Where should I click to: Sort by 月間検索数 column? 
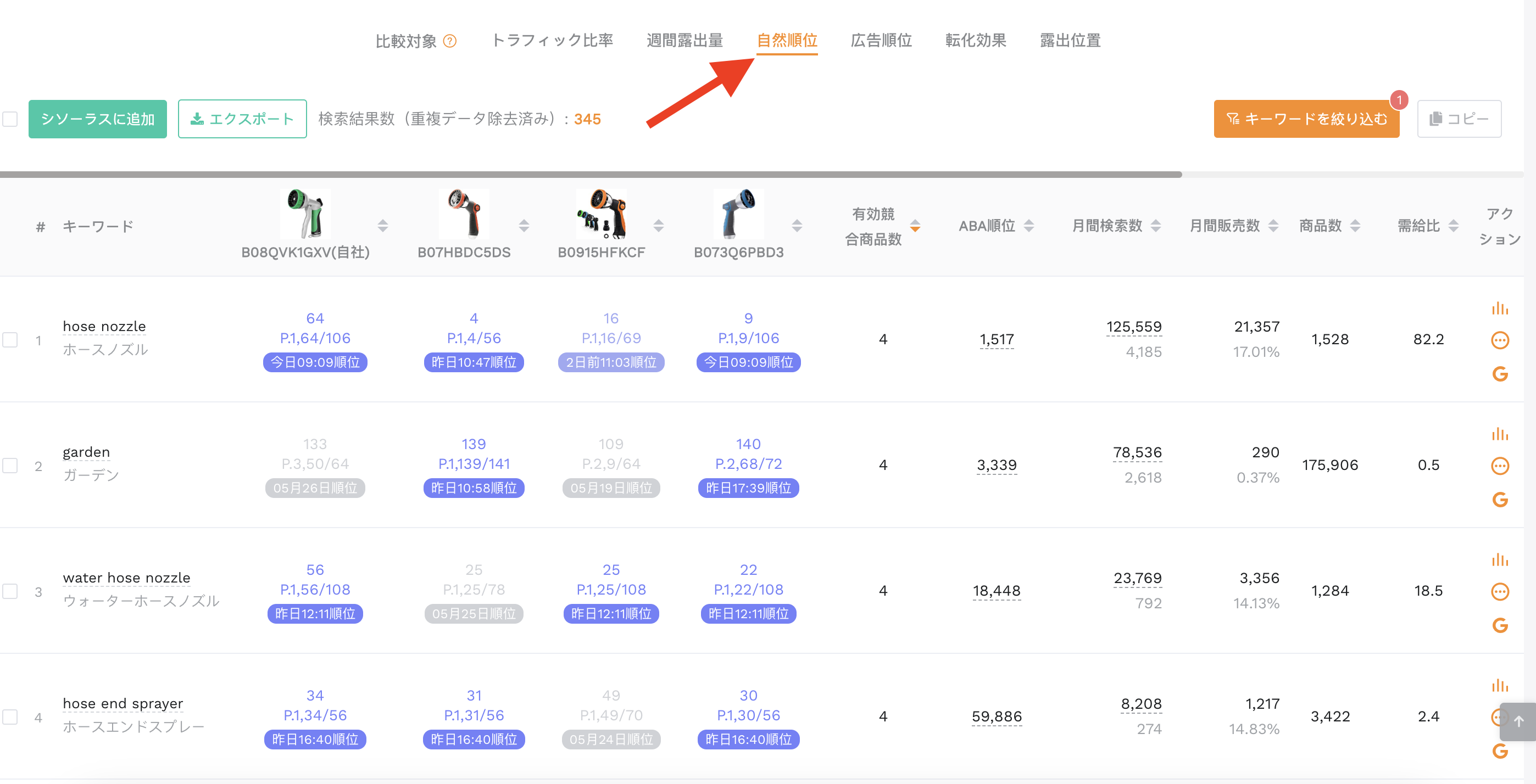(x=1156, y=226)
